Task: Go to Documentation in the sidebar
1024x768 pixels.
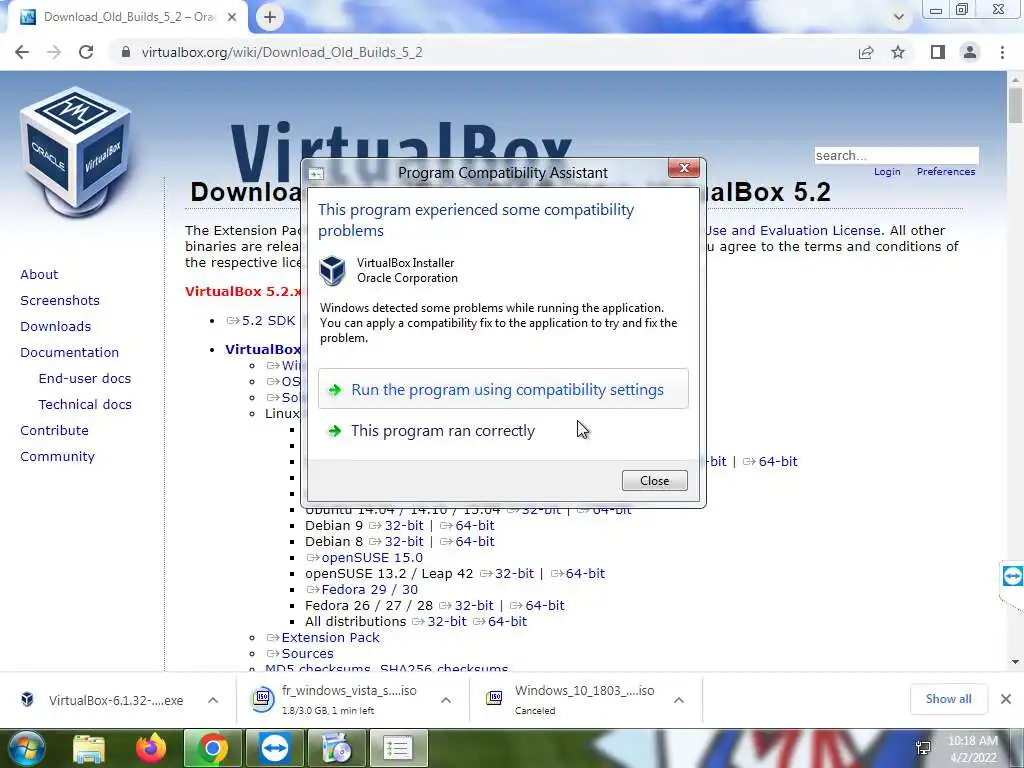Action: [x=70, y=353]
